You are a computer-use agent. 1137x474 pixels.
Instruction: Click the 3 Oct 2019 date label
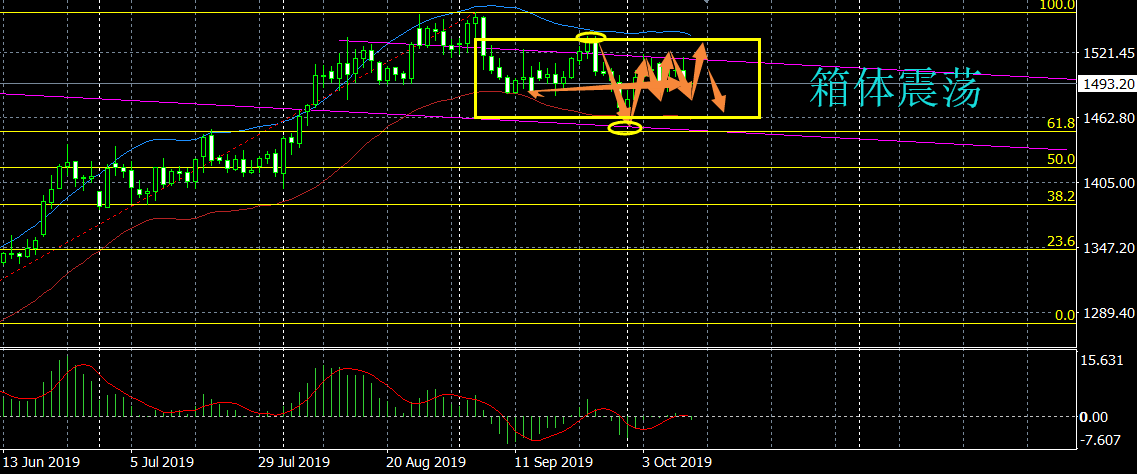[x=678, y=462]
